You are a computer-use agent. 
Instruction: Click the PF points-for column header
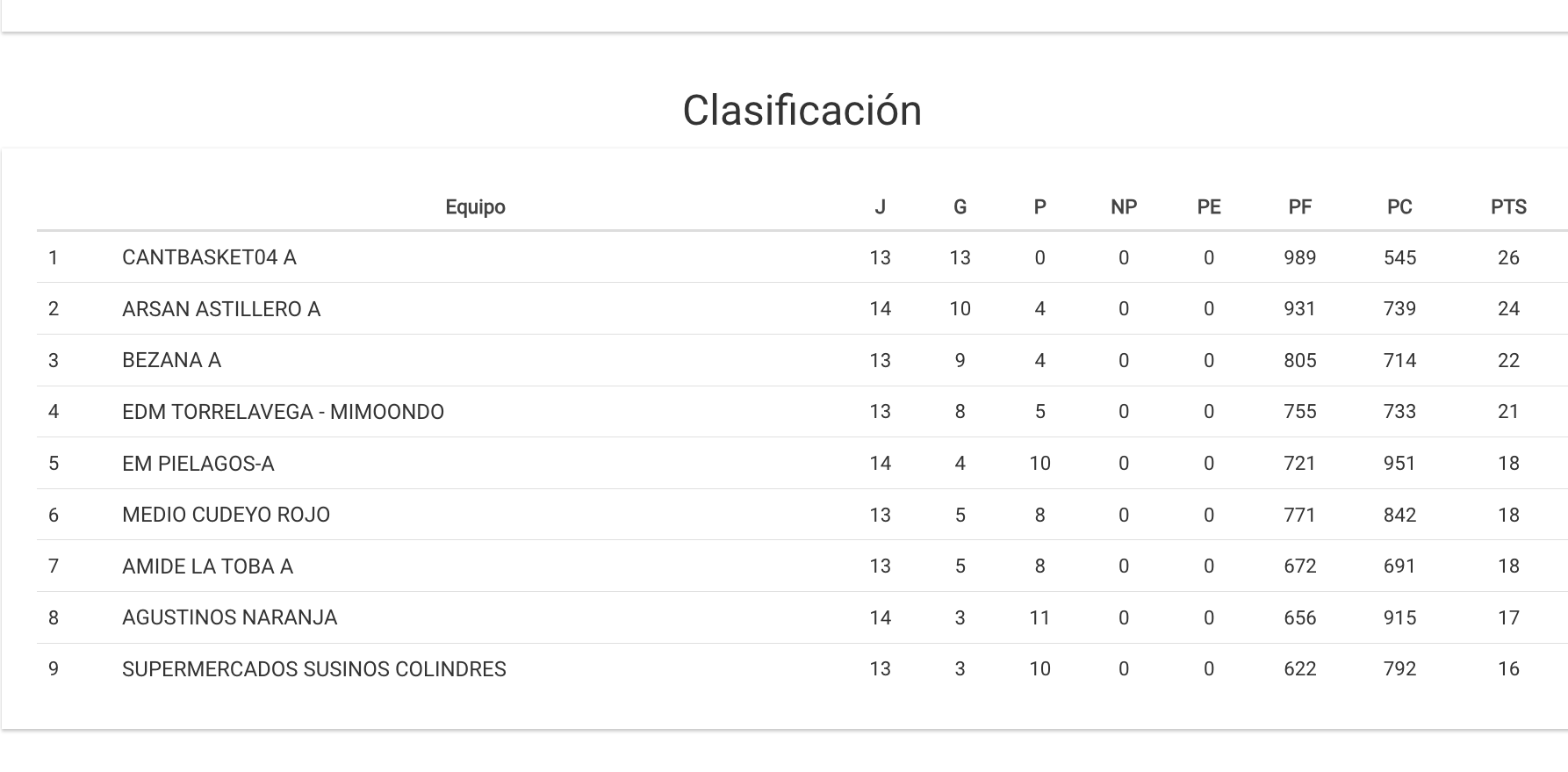click(x=1299, y=207)
